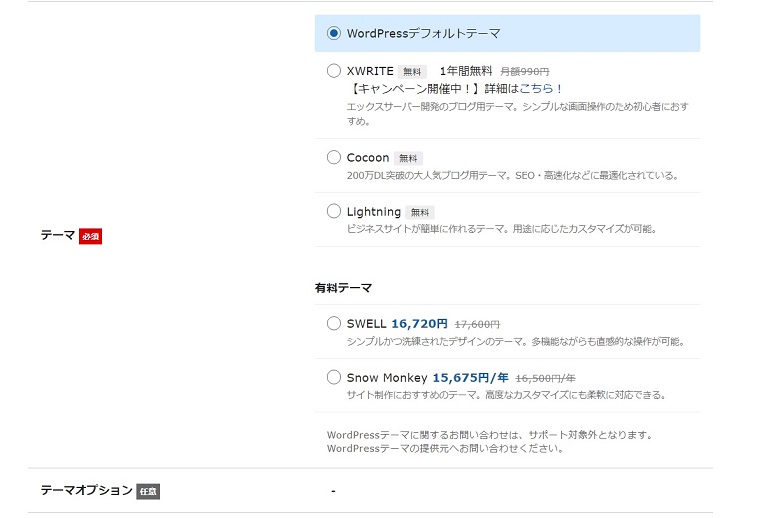Click the 【キャンペーン開催中！】 text
Image resolution: width=780 pixels, height=518 pixels.
pyautogui.click(x=415, y=89)
